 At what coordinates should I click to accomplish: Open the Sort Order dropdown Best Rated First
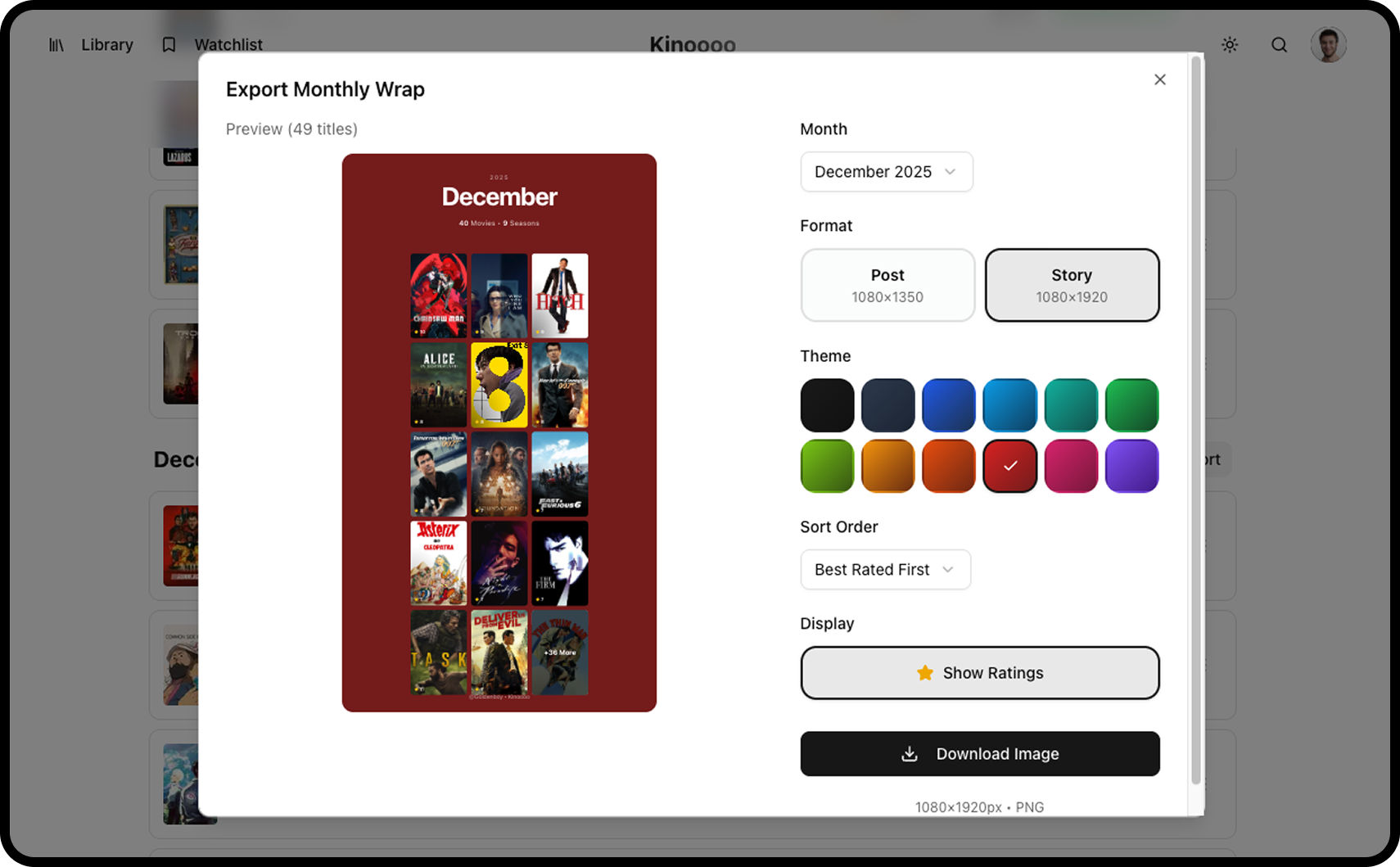[886, 570]
